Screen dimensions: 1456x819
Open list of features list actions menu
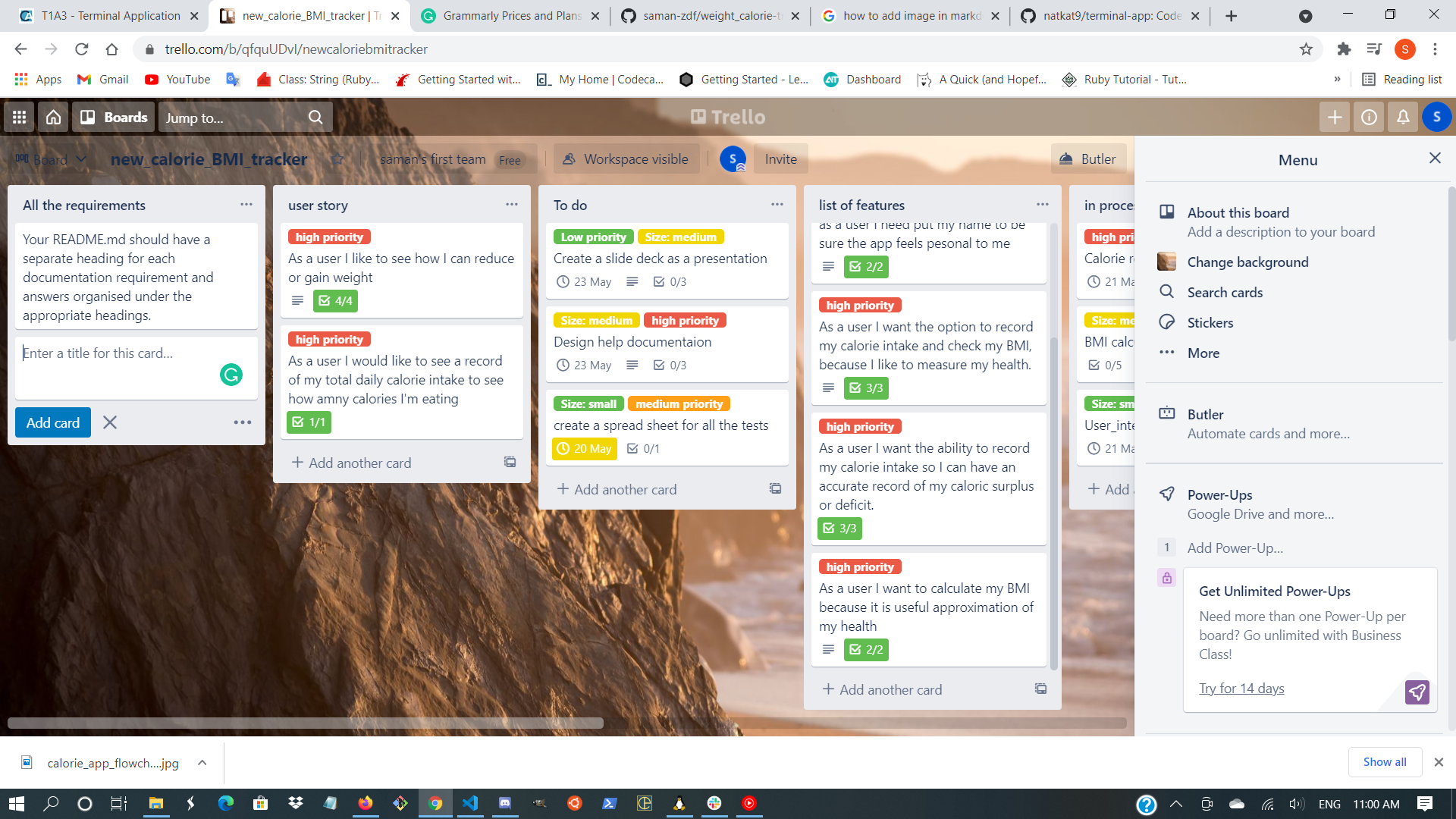point(1042,205)
